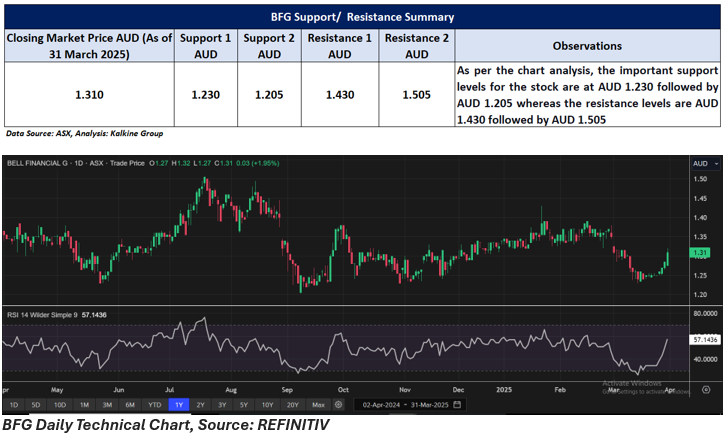This screenshot has height=438, width=723.
Task: Switch chart range to YTD
Action: click(154, 405)
